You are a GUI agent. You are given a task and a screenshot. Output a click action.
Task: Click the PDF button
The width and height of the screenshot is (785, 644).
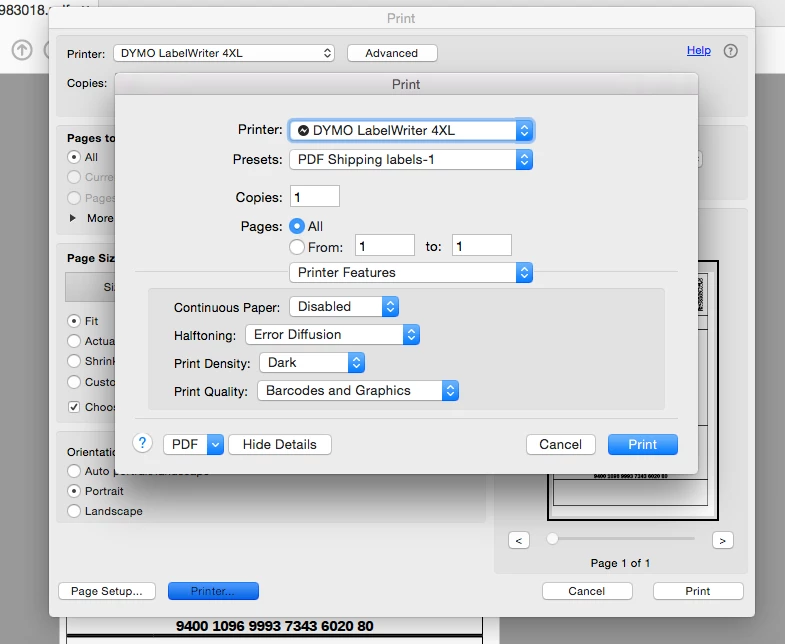tap(185, 444)
